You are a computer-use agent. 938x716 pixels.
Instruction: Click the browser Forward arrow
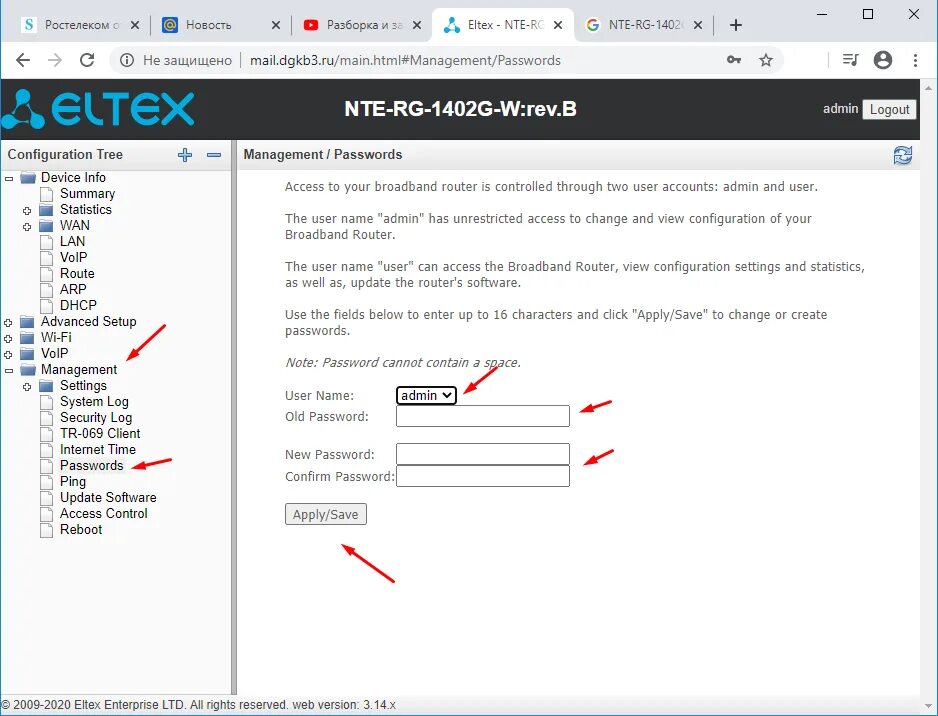click(55, 60)
